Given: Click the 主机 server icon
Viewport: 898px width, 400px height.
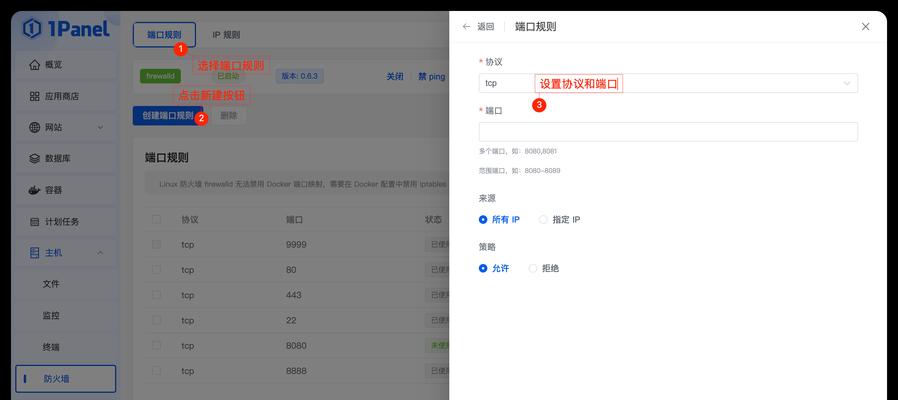Looking at the screenshot, I should click(x=34, y=253).
